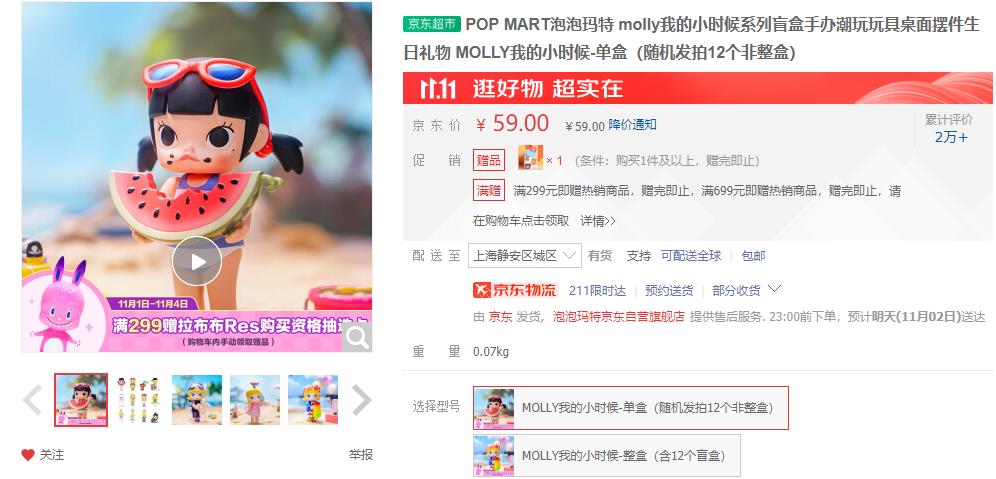This screenshot has height=479, width=996.
Task: Click the 11.11 promotion banner
Action: click(698, 88)
